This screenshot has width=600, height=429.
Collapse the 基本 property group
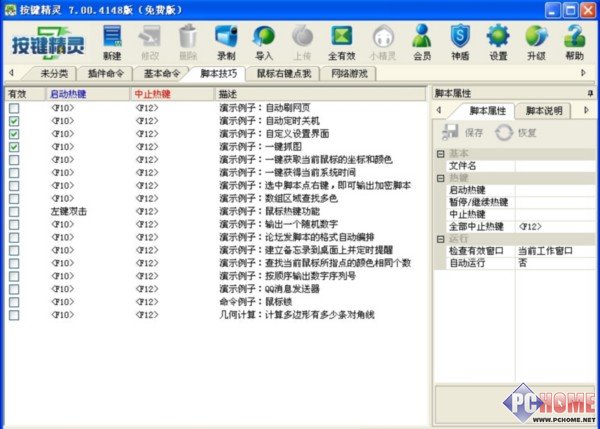click(x=439, y=153)
